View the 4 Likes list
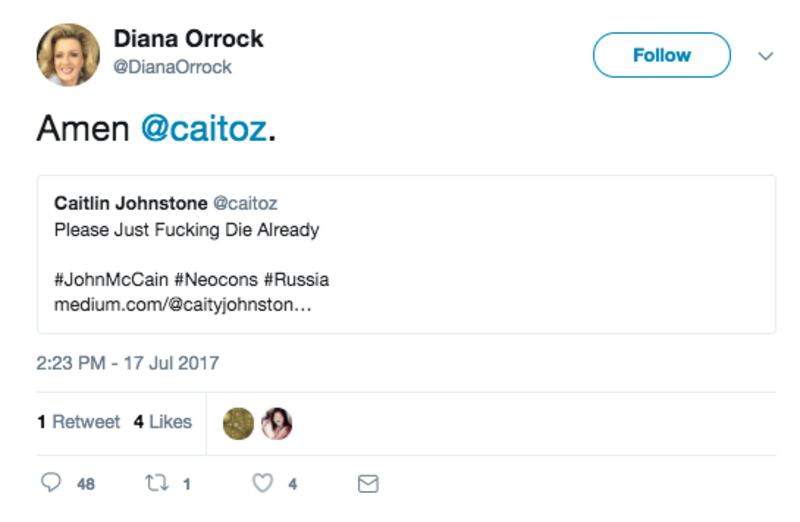This screenshot has width=800, height=522. click(162, 422)
